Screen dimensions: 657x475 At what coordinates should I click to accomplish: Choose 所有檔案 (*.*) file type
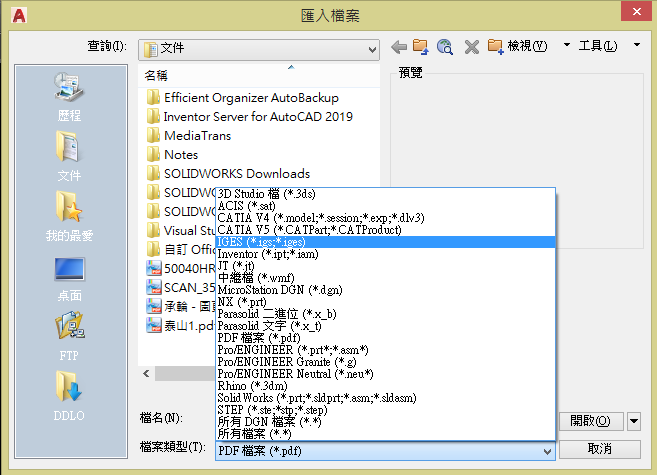[385, 434]
